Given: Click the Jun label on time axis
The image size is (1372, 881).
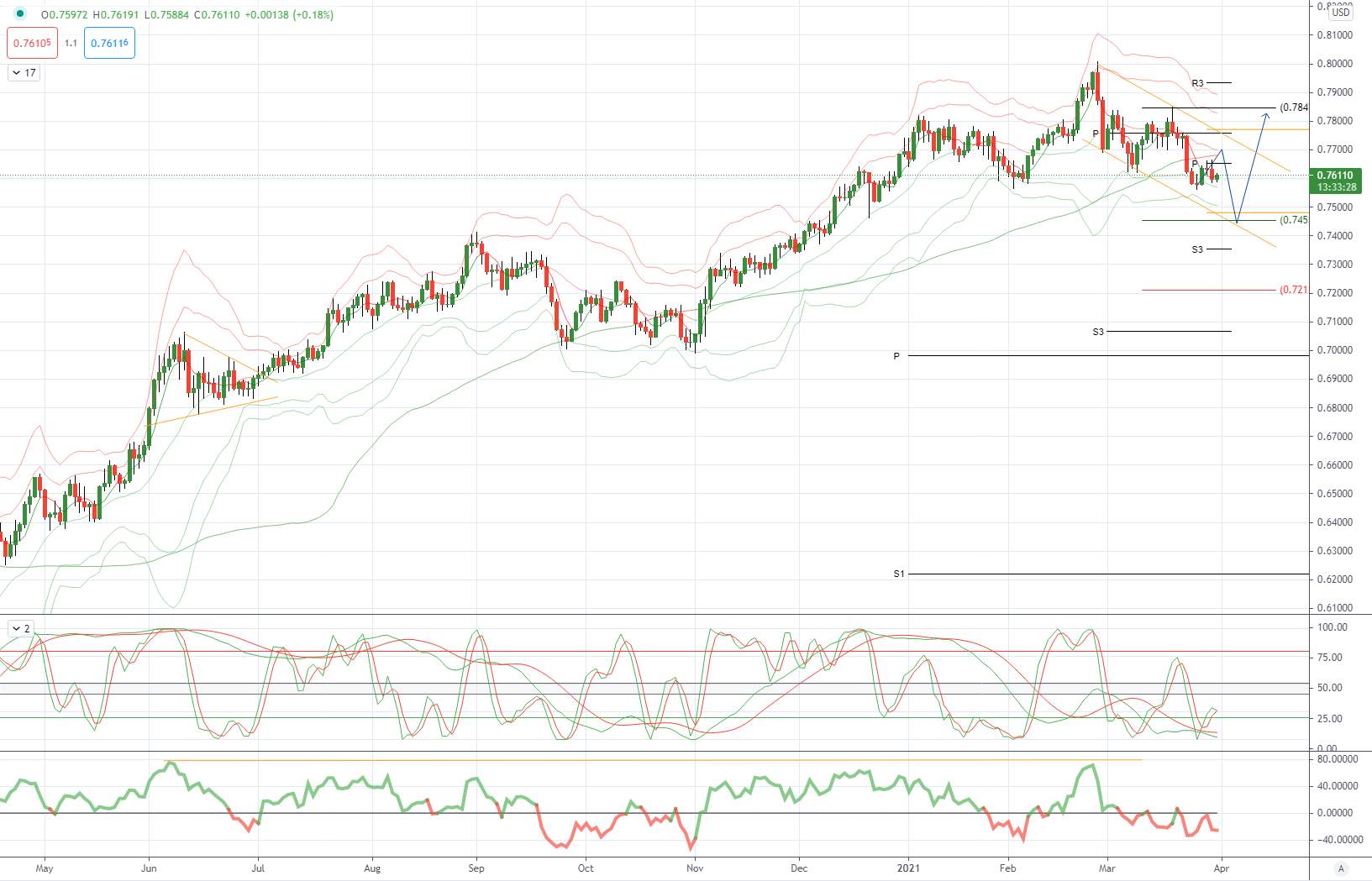Looking at the screenshot, I should (149, 868).
